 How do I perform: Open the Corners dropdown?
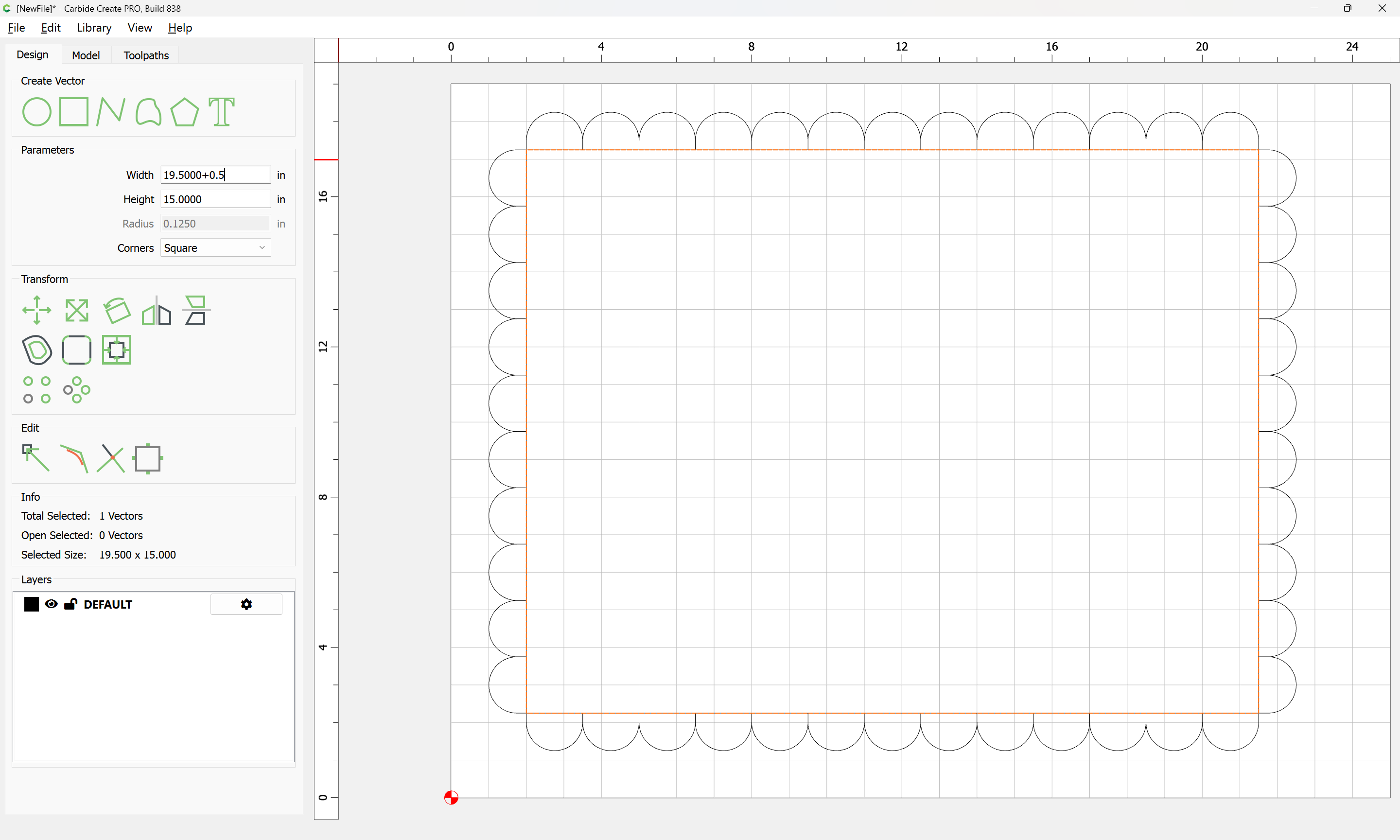pyautogui.click(x=215, y=248)
